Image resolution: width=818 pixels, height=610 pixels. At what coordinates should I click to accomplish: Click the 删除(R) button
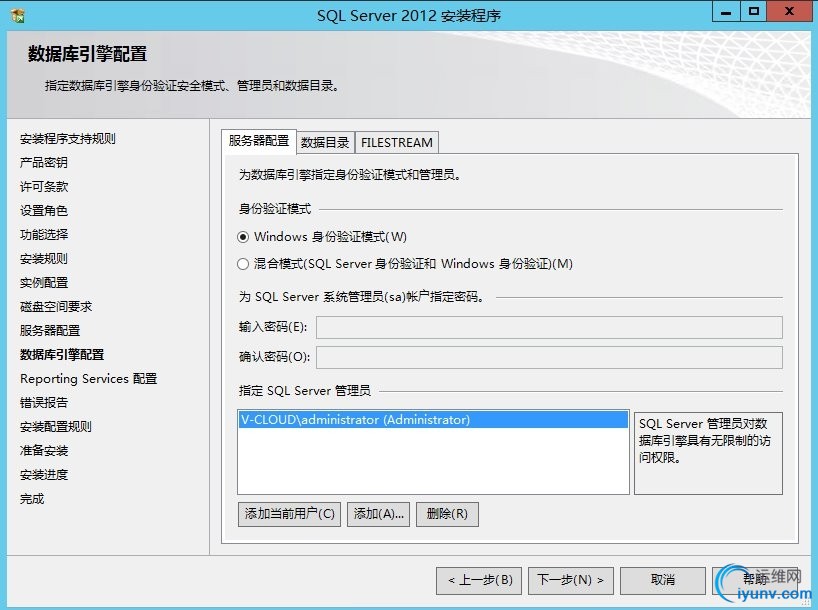click(447, 514)
